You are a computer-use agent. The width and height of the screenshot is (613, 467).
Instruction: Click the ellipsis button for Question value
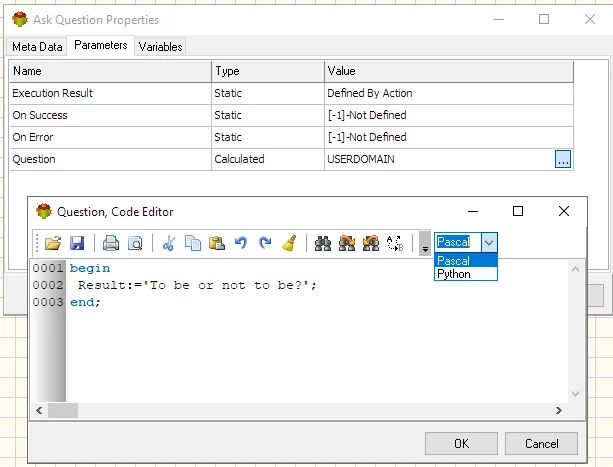pyautogui.click(x=563, y=159)
